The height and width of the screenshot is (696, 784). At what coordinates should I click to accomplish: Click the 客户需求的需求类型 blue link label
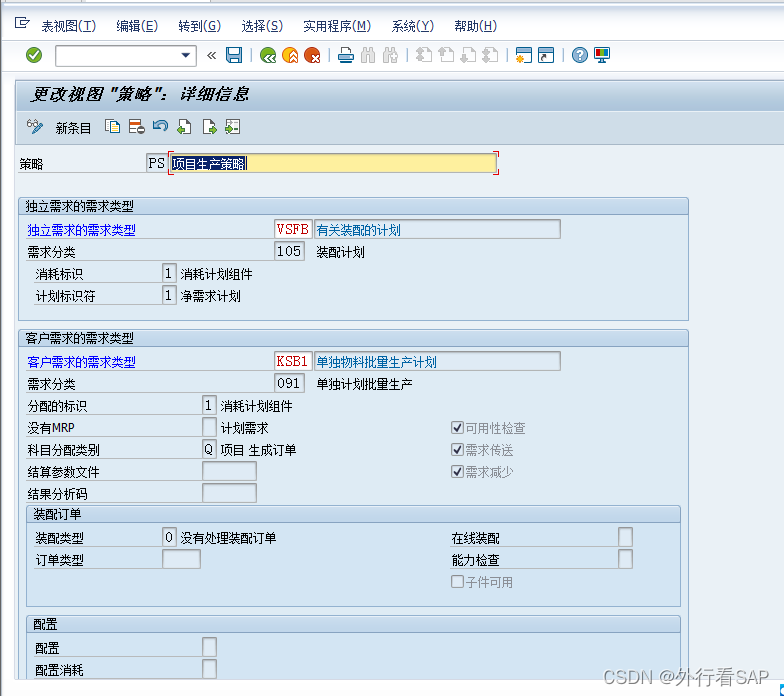point(82,362)
